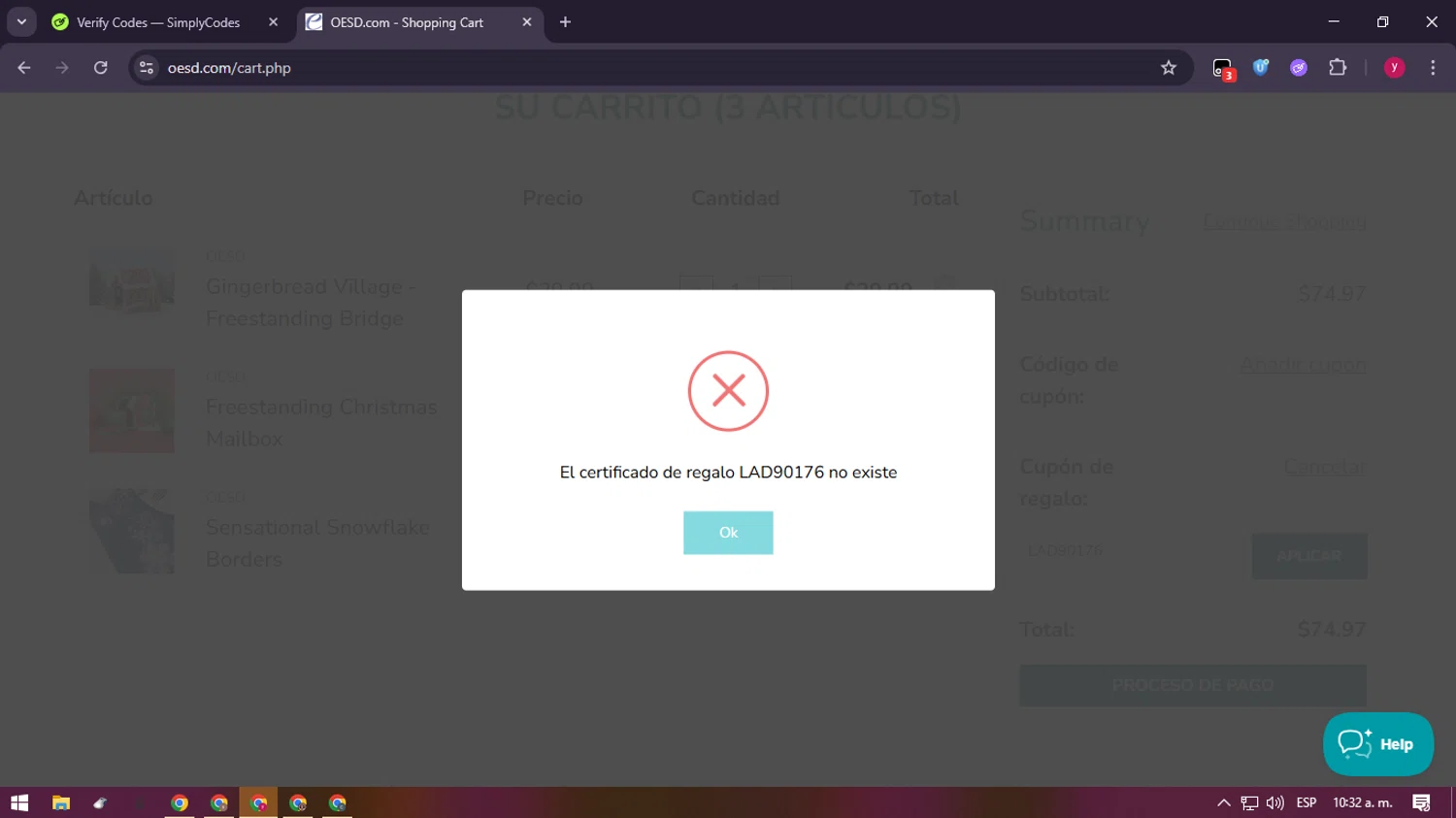View site information icon in address bar
Screen dimensions: 1456x818
click(x=147, y=68)
